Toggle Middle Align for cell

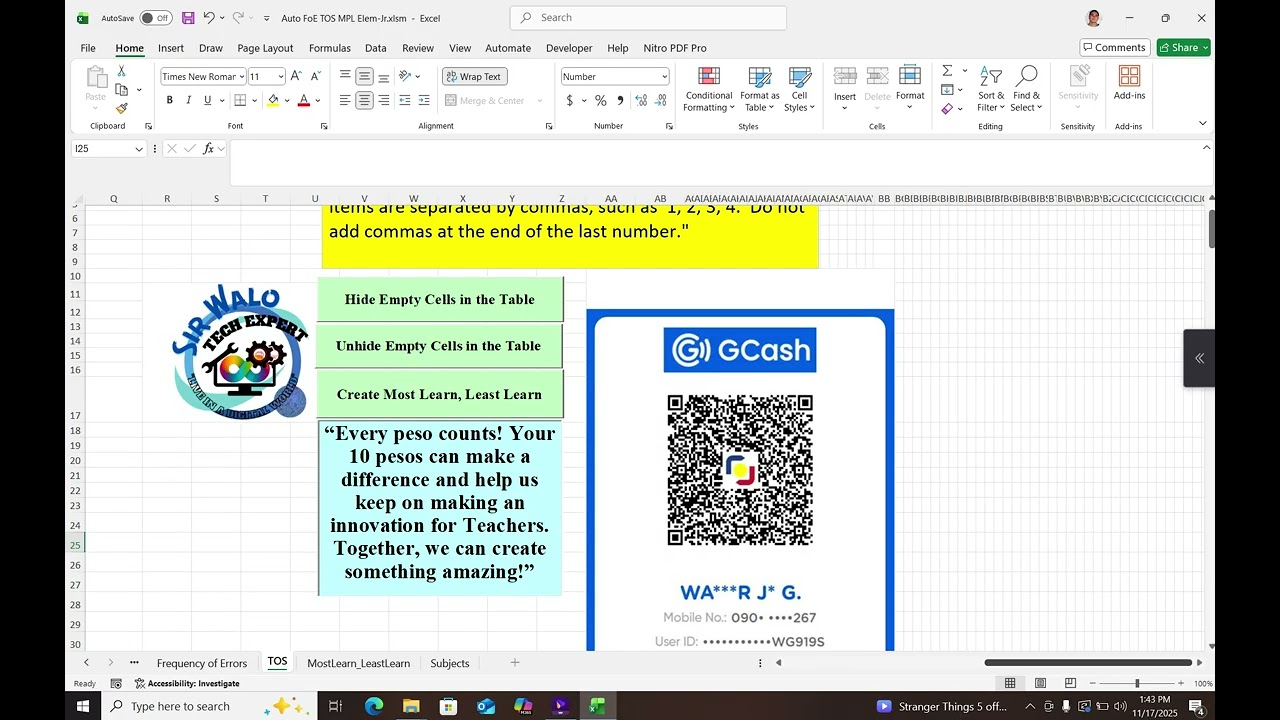point(364,76)
